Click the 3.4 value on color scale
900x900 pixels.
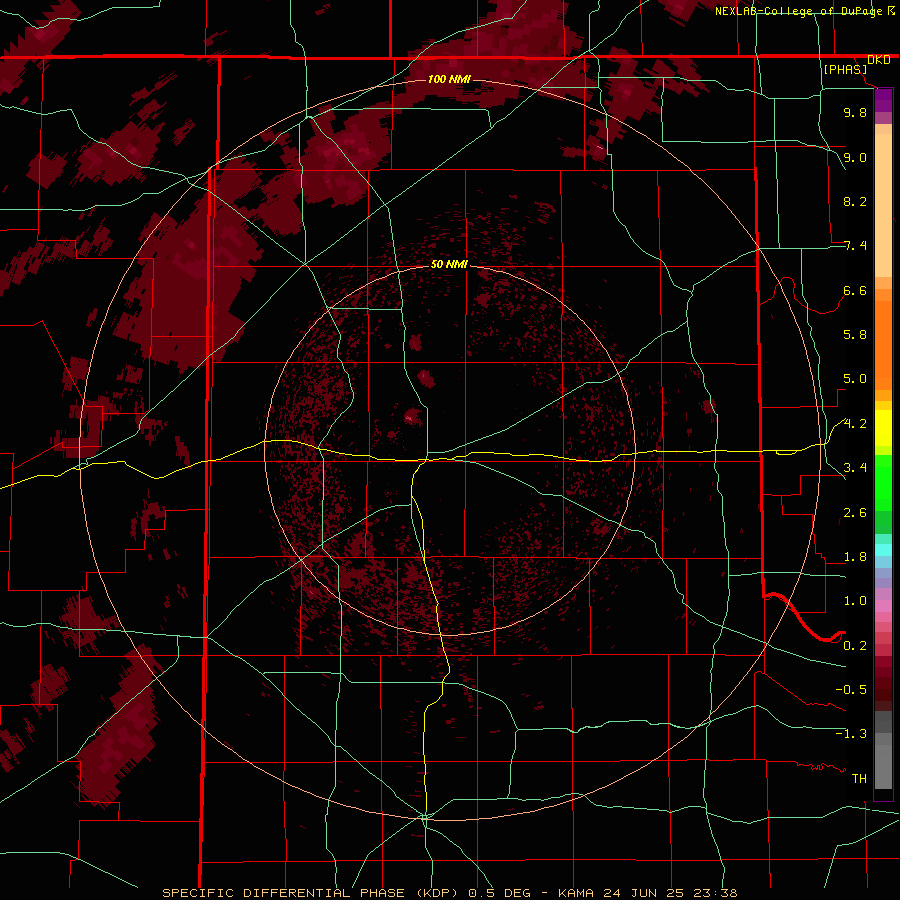click(855, 468)
